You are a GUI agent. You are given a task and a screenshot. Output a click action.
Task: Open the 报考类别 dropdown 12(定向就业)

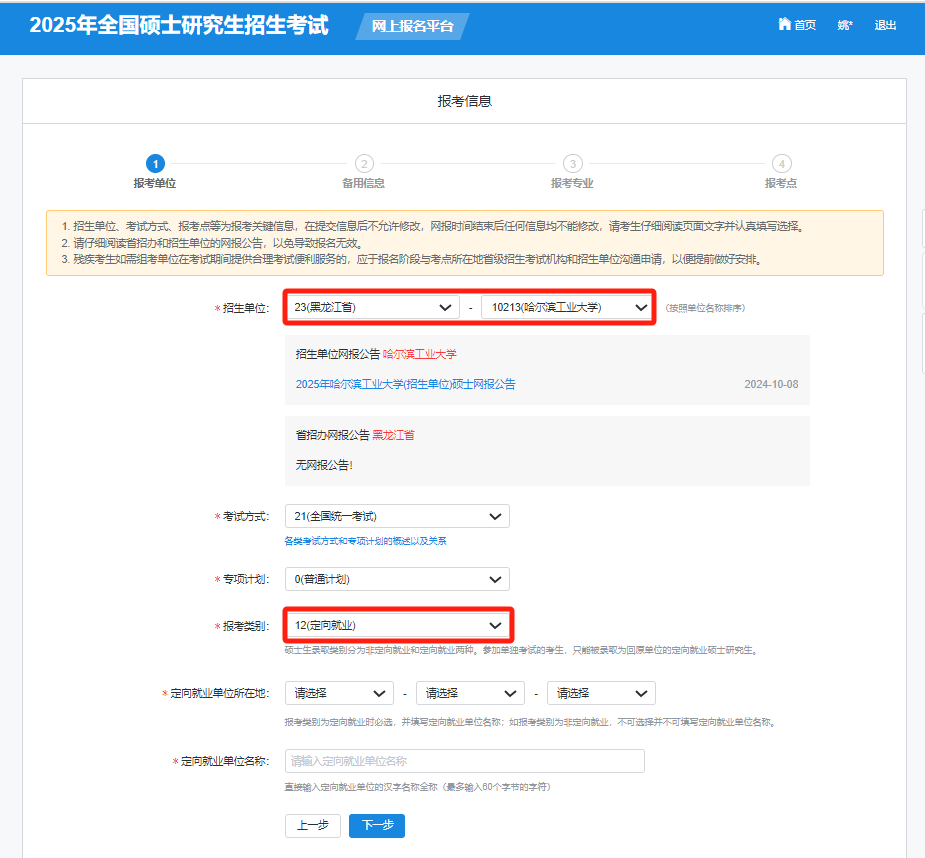(x=397, y=625)
